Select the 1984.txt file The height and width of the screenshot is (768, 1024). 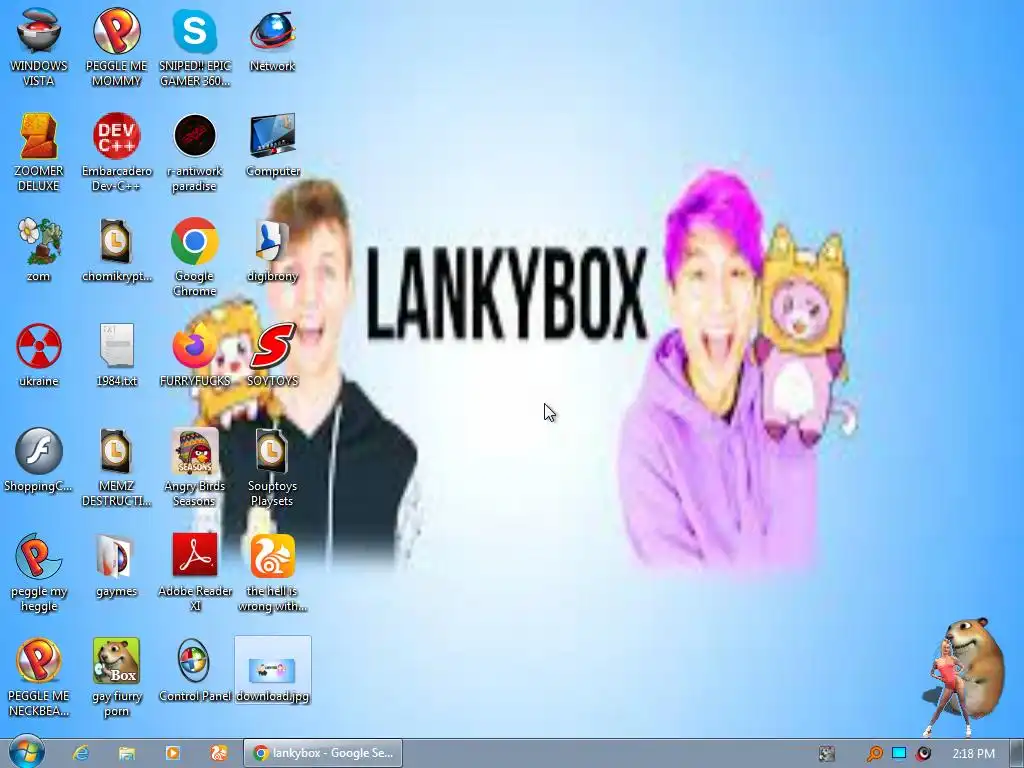pos(116,355)
